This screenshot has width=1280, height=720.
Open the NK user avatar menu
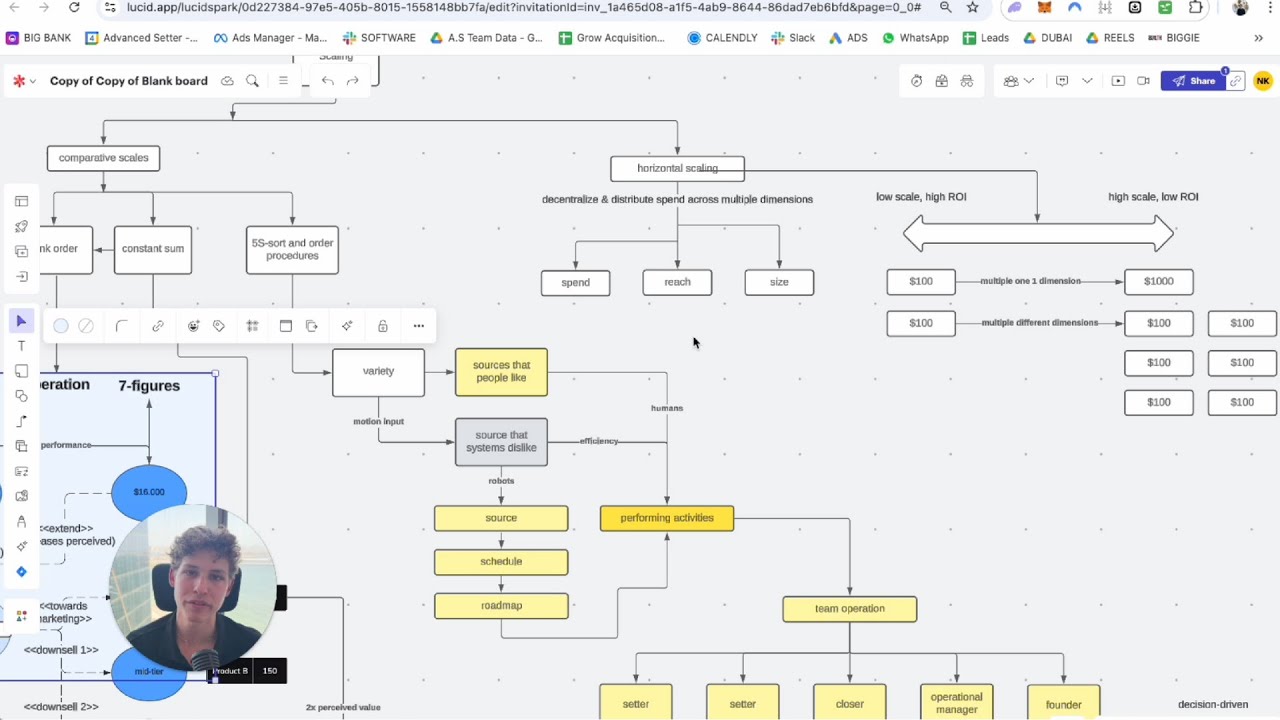click(x=1263, y=81)
